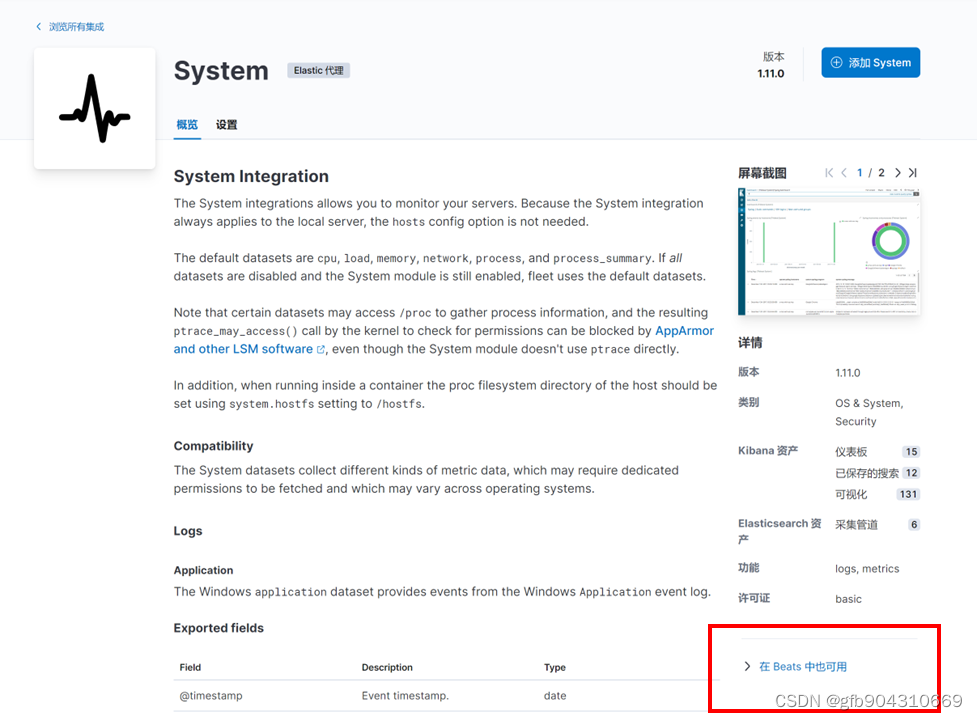The image size is (977, 720).
Task: Click the Compatibility heading
Action: coord(213,446)
